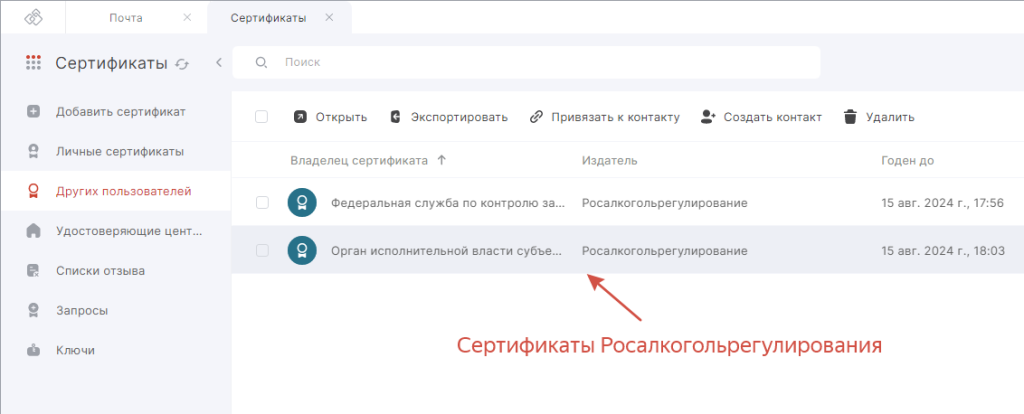This screenshot has width=1024, height=414.
Task: Focus the Поиск search field
Action: pos(526,63)
